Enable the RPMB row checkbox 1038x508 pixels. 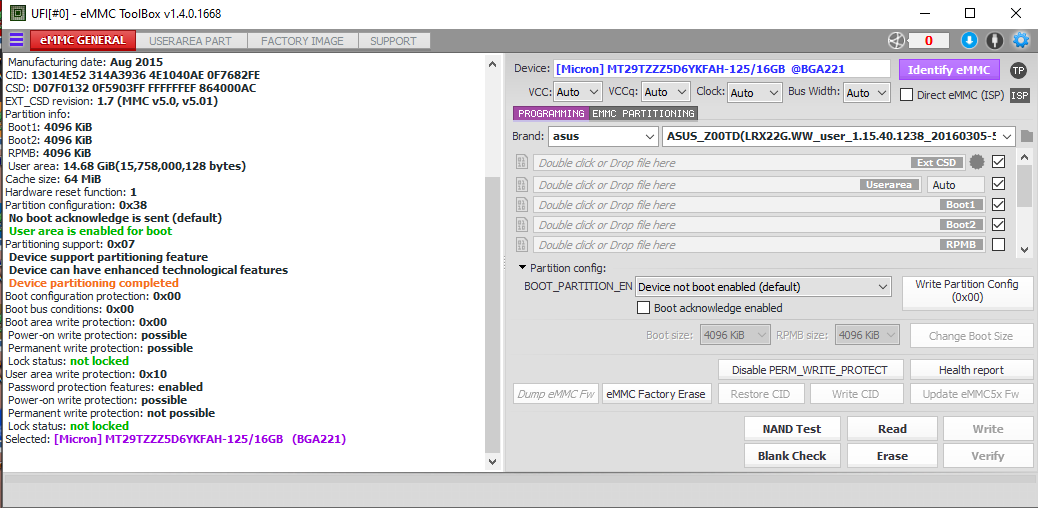pos(999,244)
